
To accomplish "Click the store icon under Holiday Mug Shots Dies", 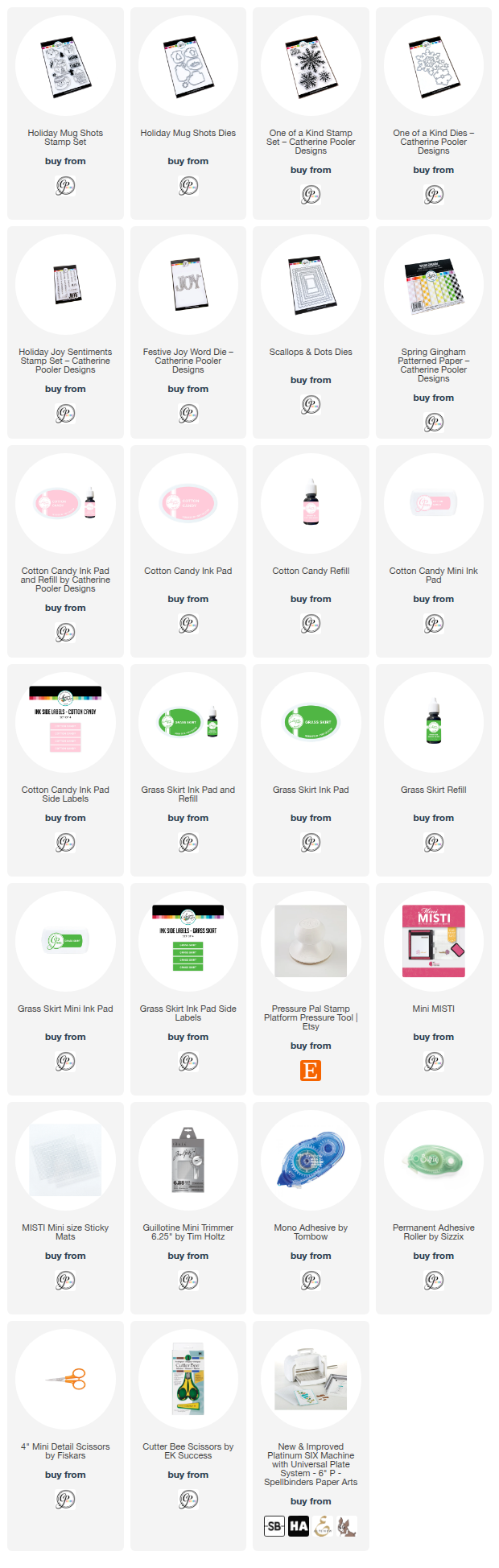I will 188,186.
